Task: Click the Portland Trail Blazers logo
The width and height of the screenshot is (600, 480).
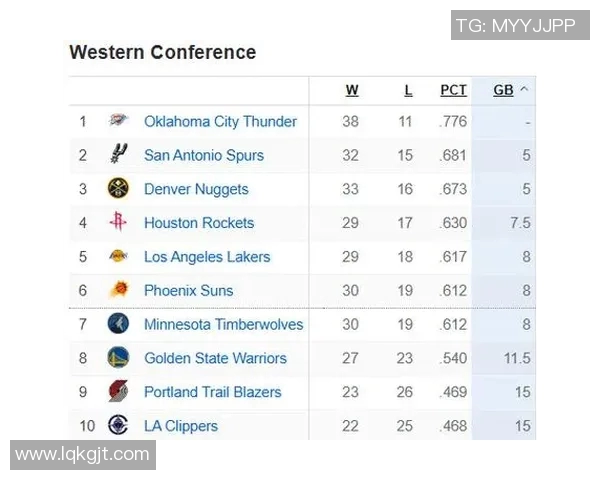Action: [x=118, y=392]
